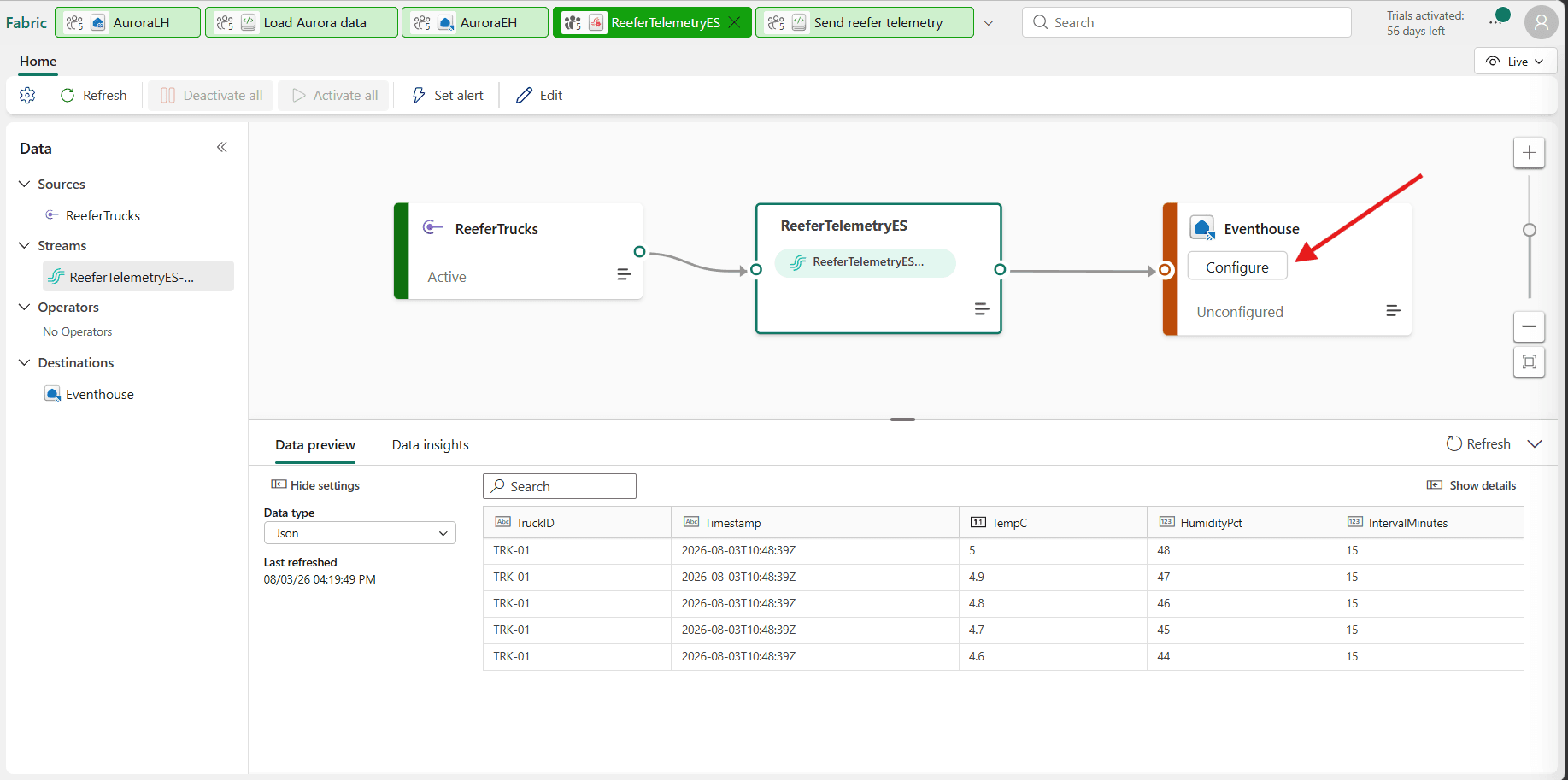The height and width of the screenshot is (780, 1568).
Task: Click the toolbar Refresh button
Action: point(94,96)
